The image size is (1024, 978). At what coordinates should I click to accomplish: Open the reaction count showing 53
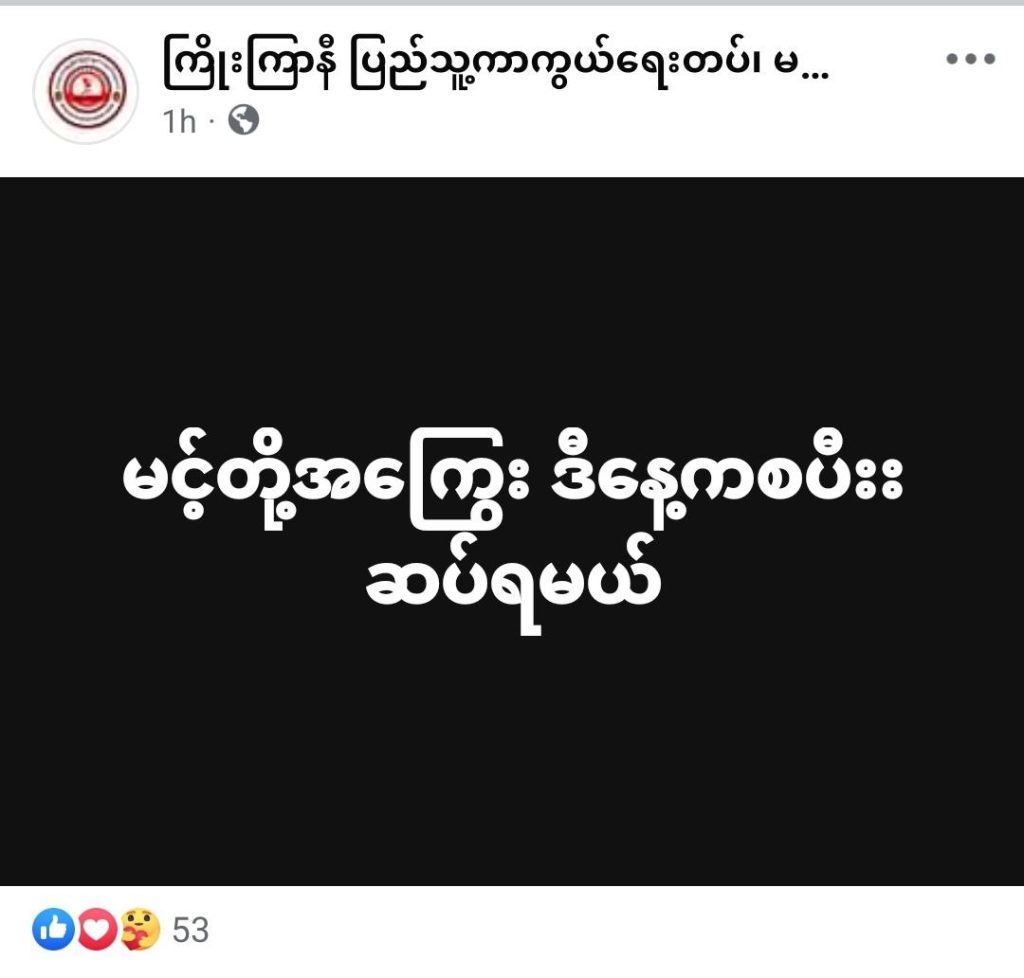pos(190,930)
